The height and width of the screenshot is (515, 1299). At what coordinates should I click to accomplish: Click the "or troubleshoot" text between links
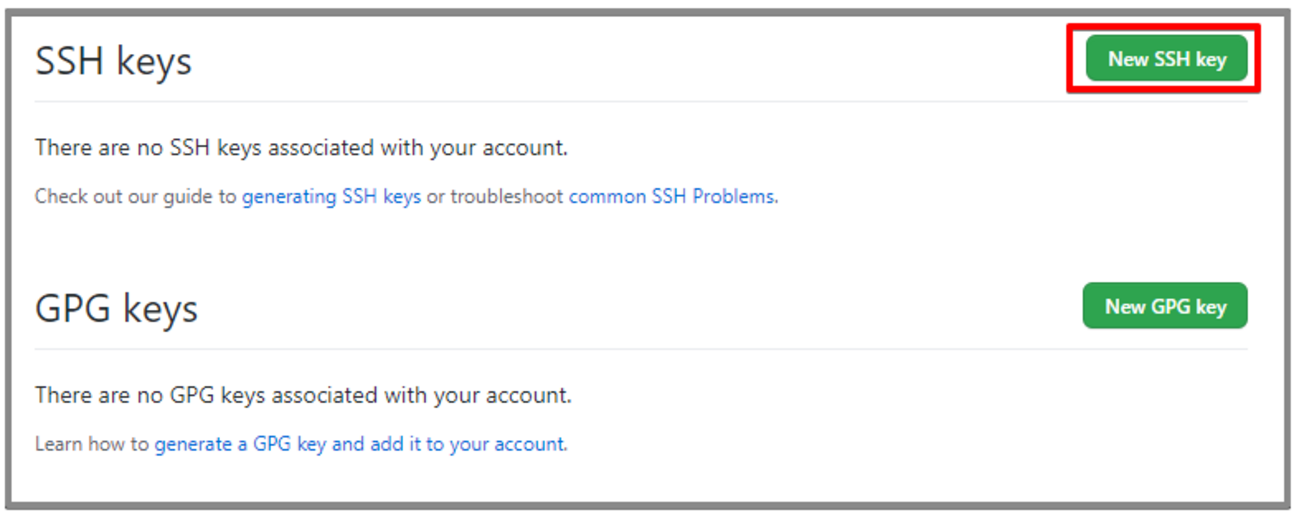[494, 197]
